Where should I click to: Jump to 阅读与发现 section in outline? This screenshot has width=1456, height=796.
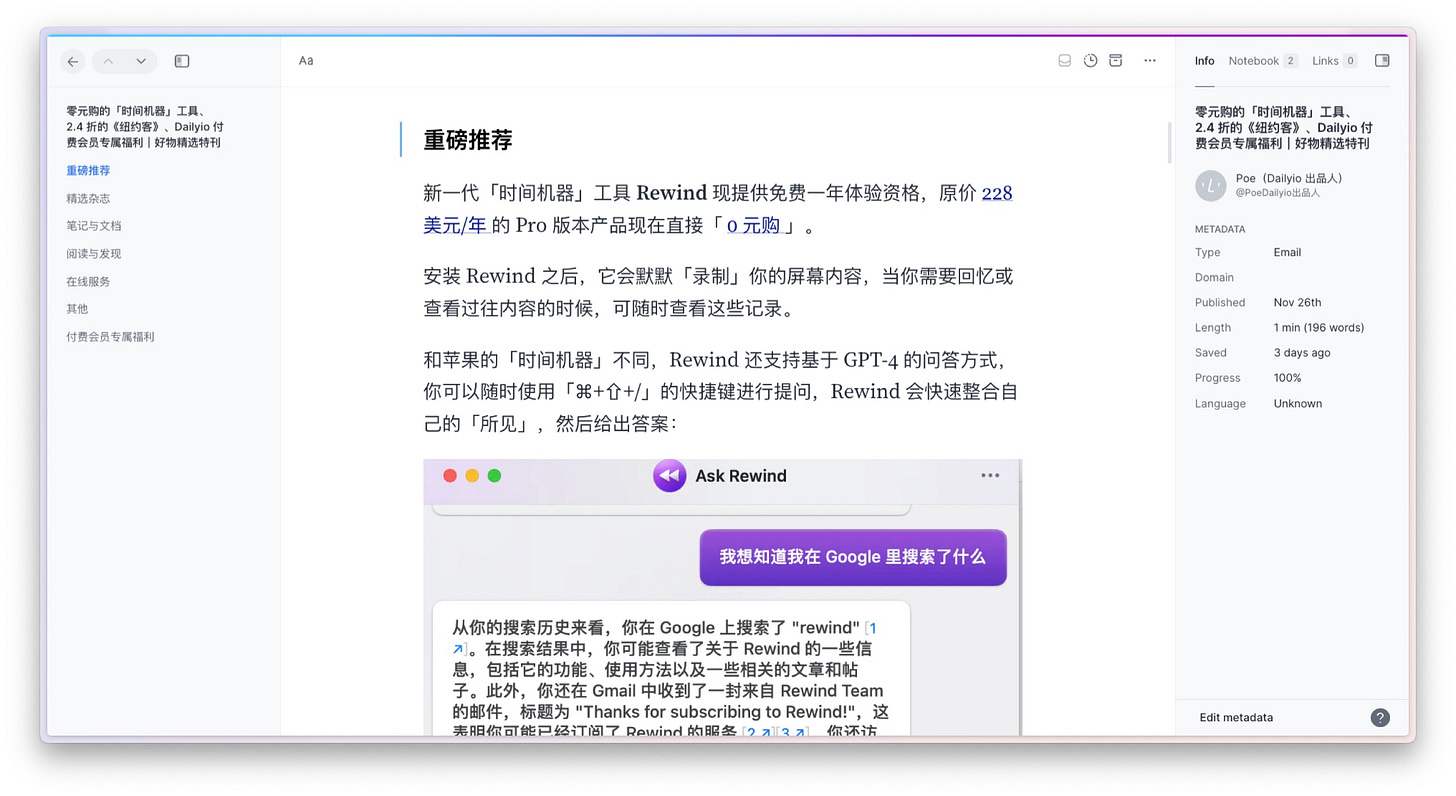94,254
